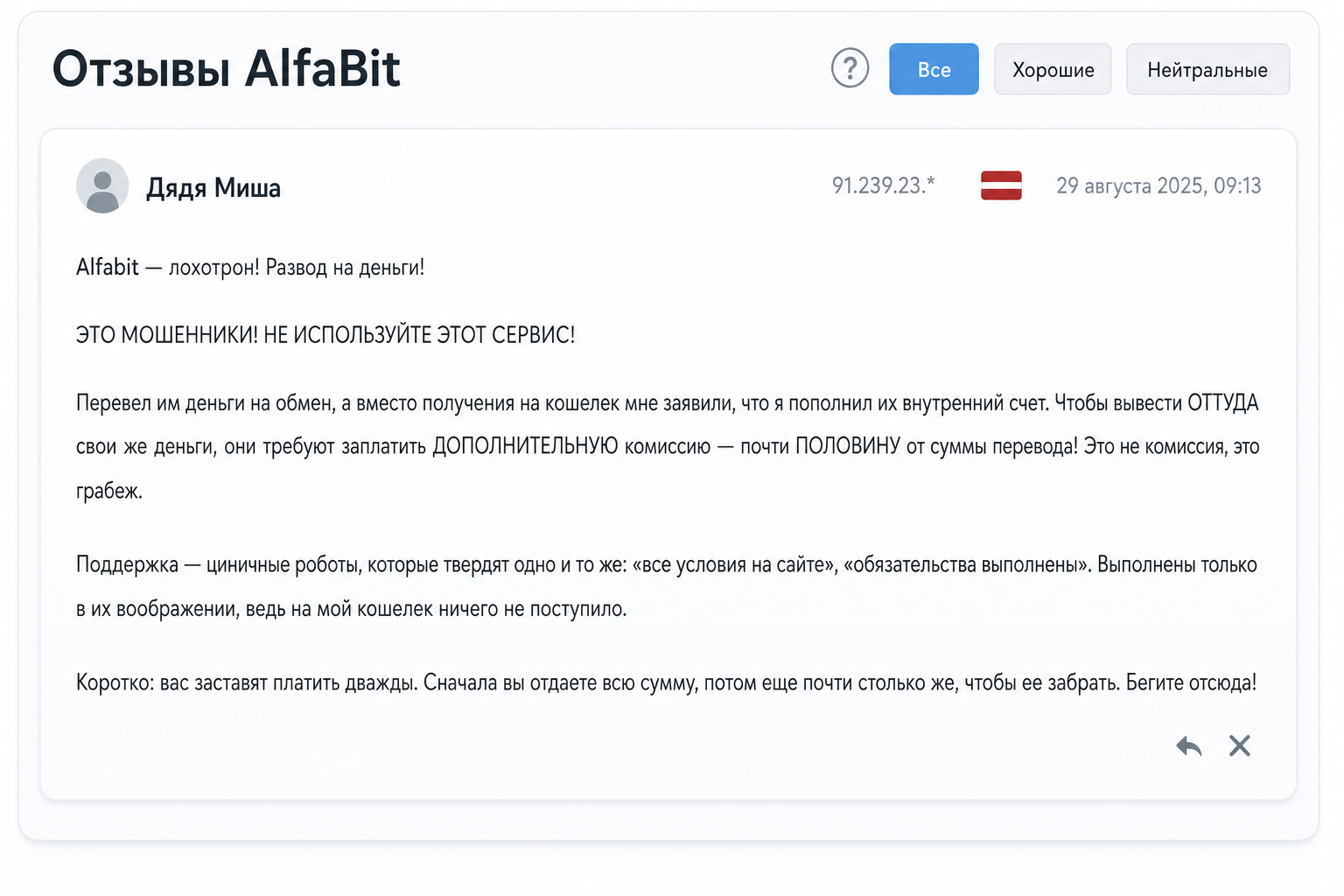This screenshot has height=896, width=1344.
Task: Click the closing paragraph starting Коротко
Action: pos(667,682)
